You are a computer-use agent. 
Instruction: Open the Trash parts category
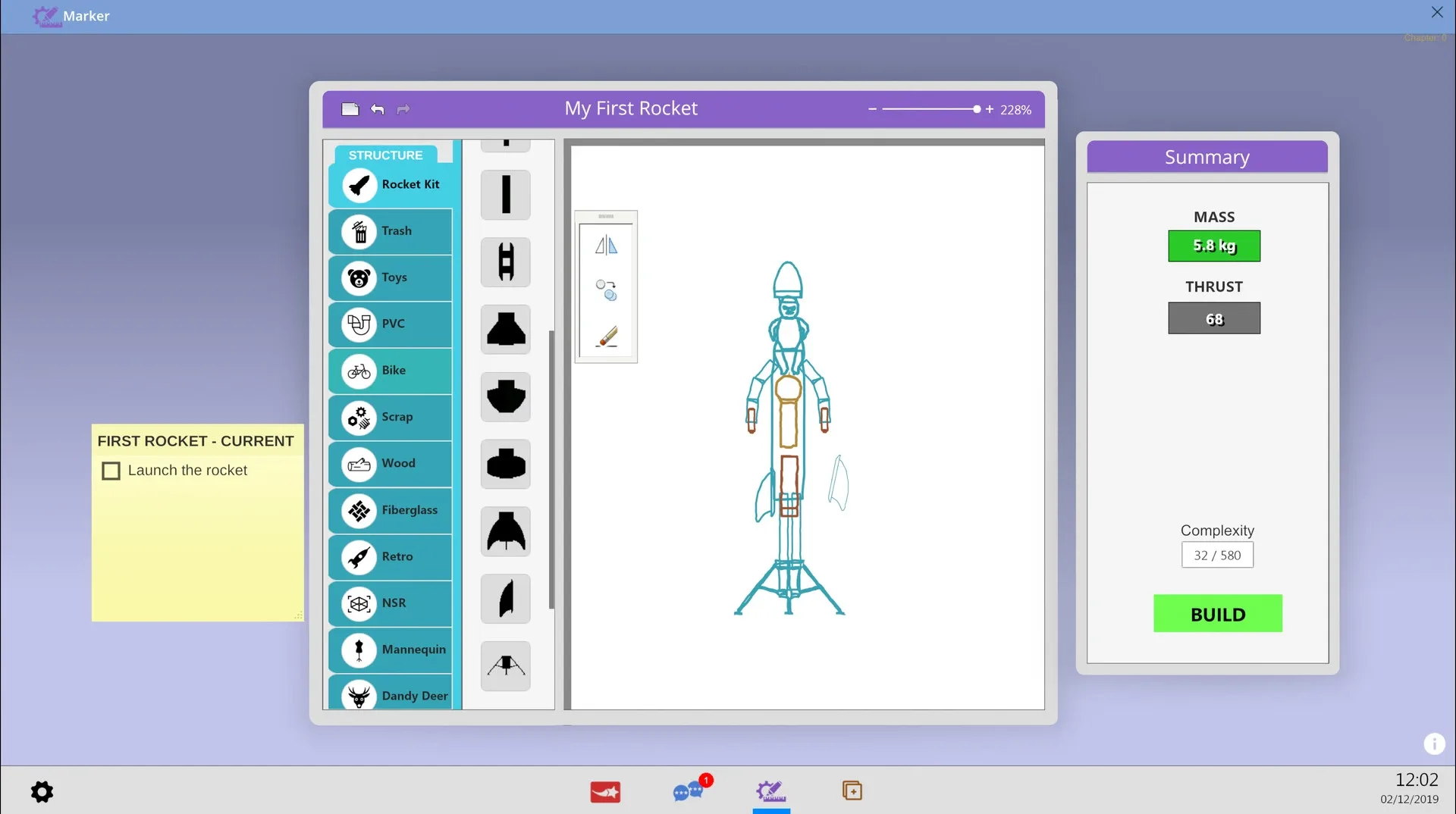click(x=390, y=231)
